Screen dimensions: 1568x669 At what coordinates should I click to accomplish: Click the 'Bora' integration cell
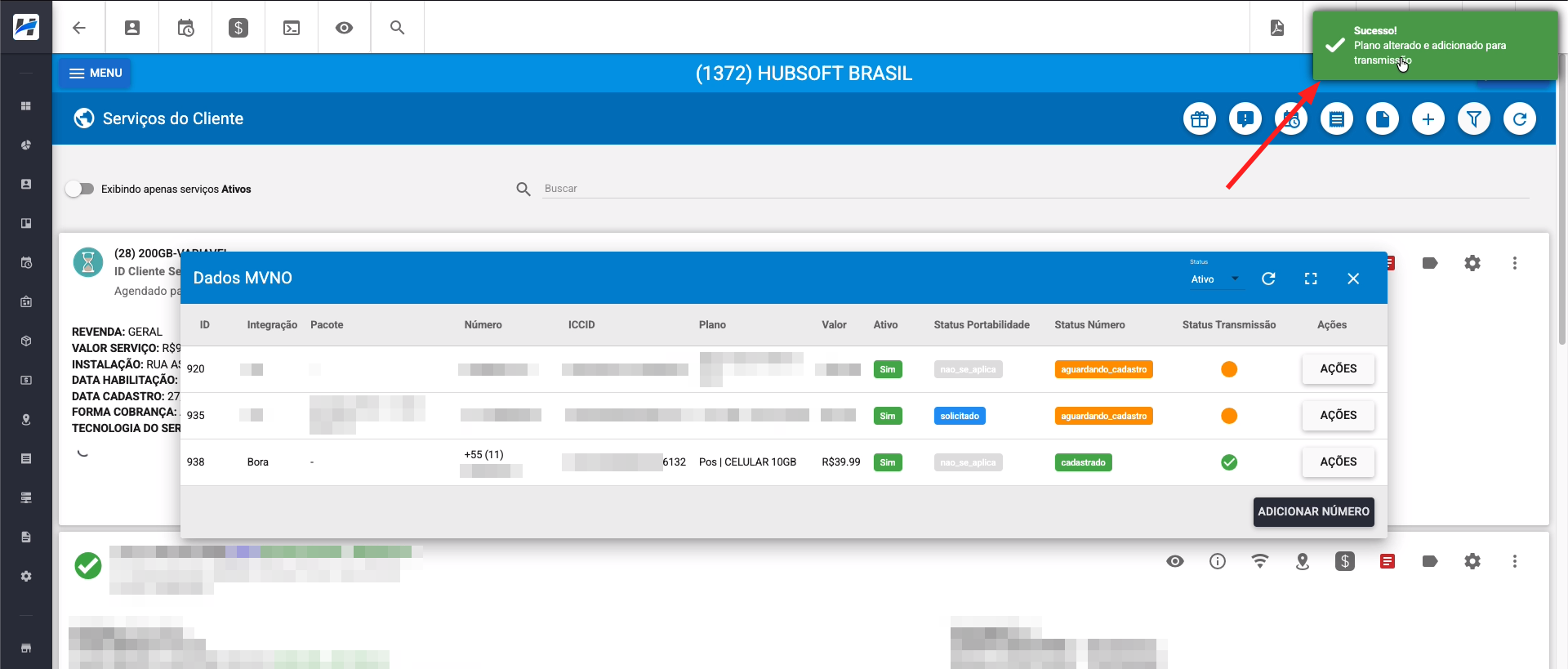258,462
